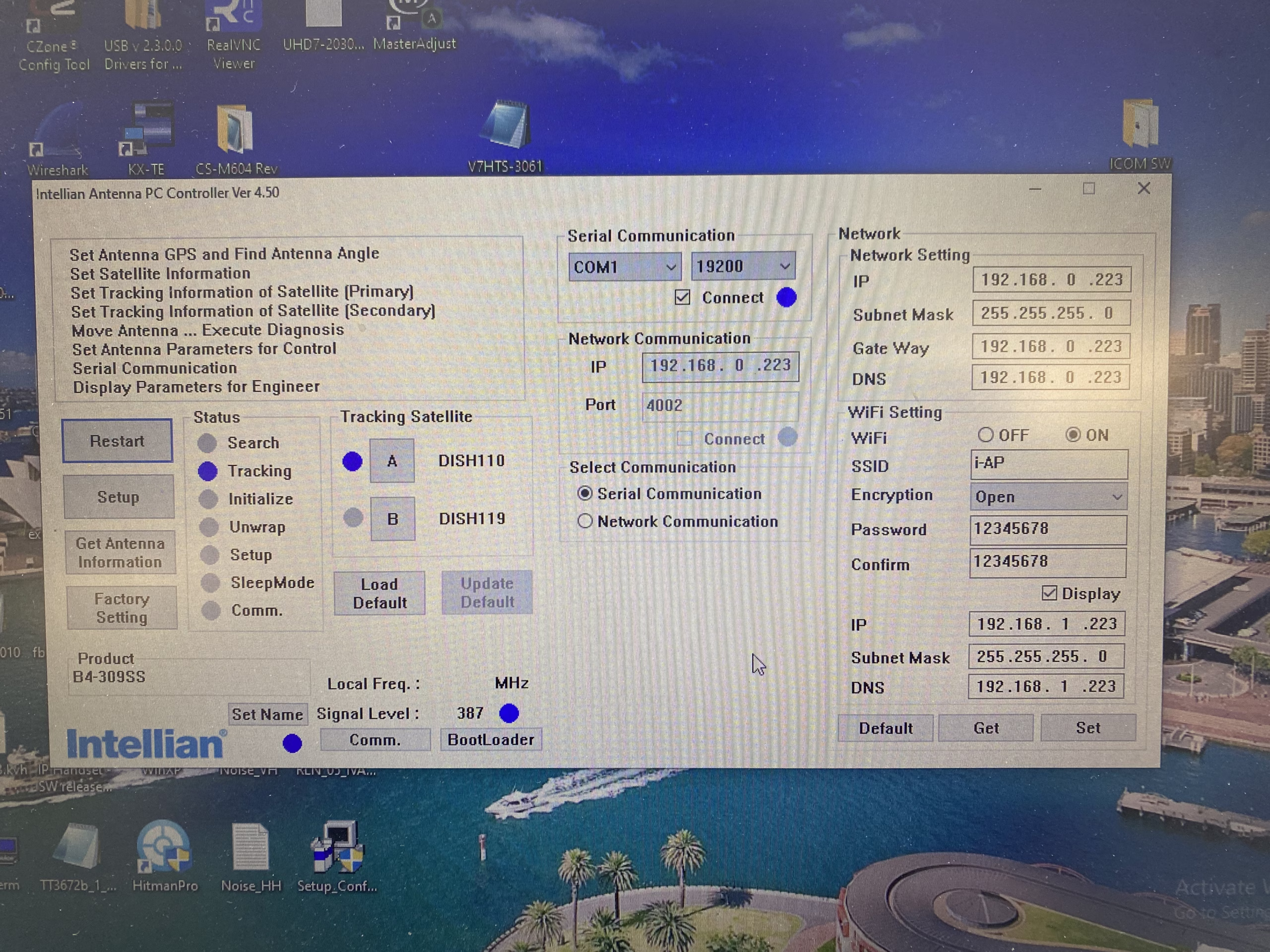Click Get Antenna Information button
The height and width of the screenshot is (952, 1270).
click(x=120, y=553)
